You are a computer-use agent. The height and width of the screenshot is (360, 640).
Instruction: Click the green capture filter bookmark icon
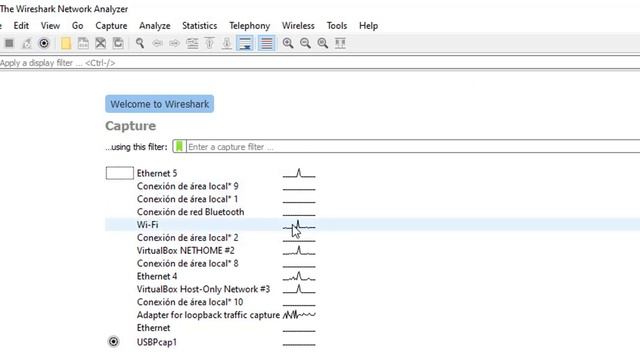(x=179, y=147)
